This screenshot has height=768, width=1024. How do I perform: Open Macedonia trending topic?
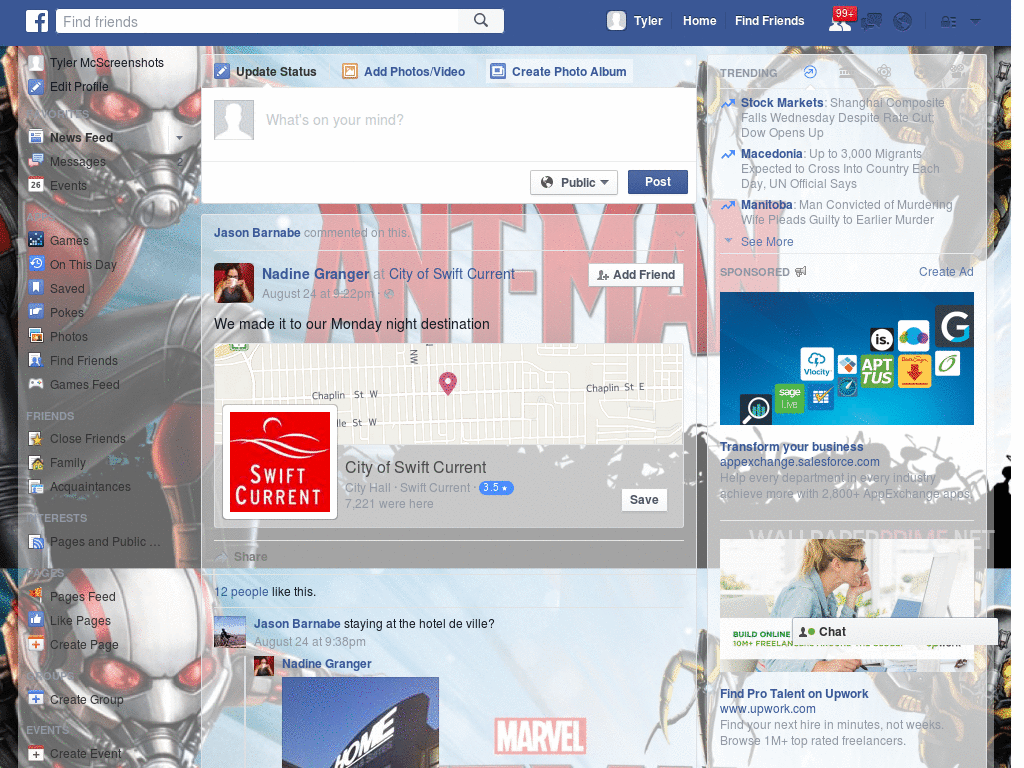(x=771, y=153)
